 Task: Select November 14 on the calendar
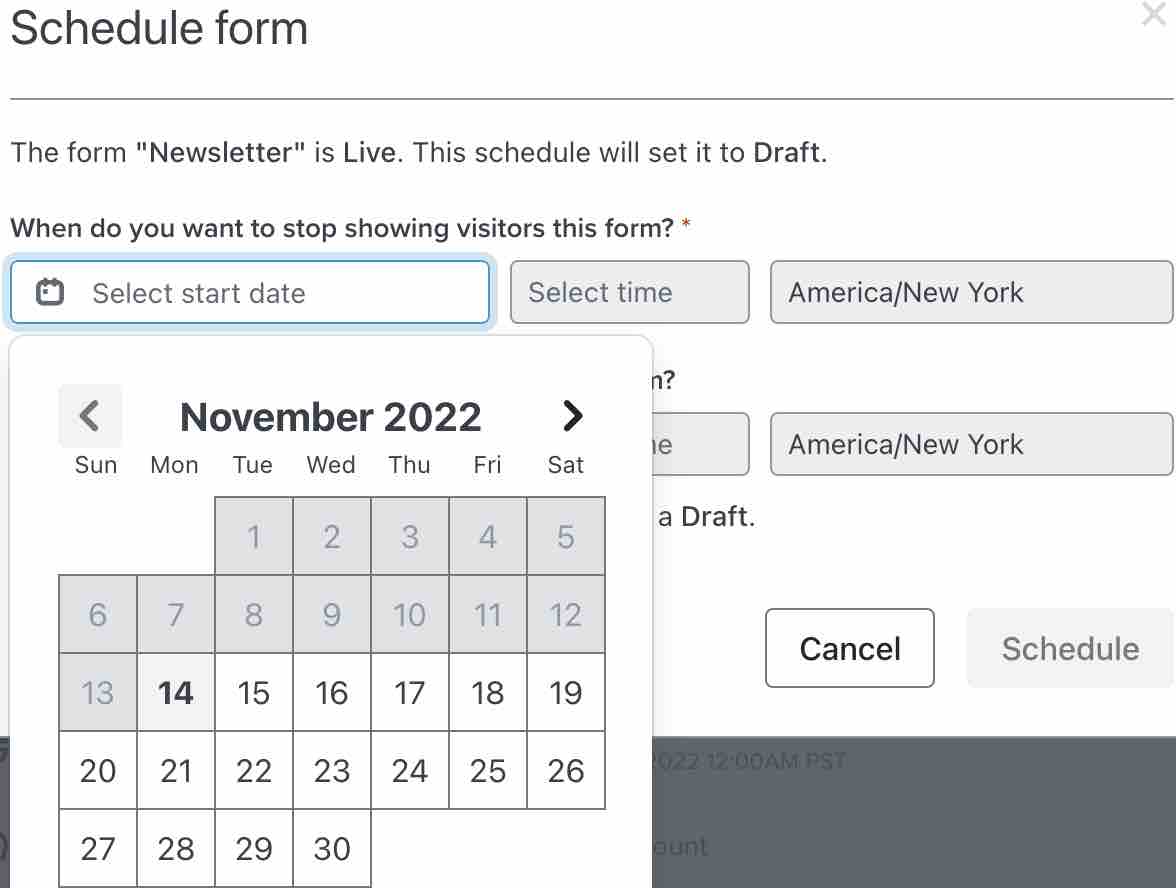click(175, 692)
